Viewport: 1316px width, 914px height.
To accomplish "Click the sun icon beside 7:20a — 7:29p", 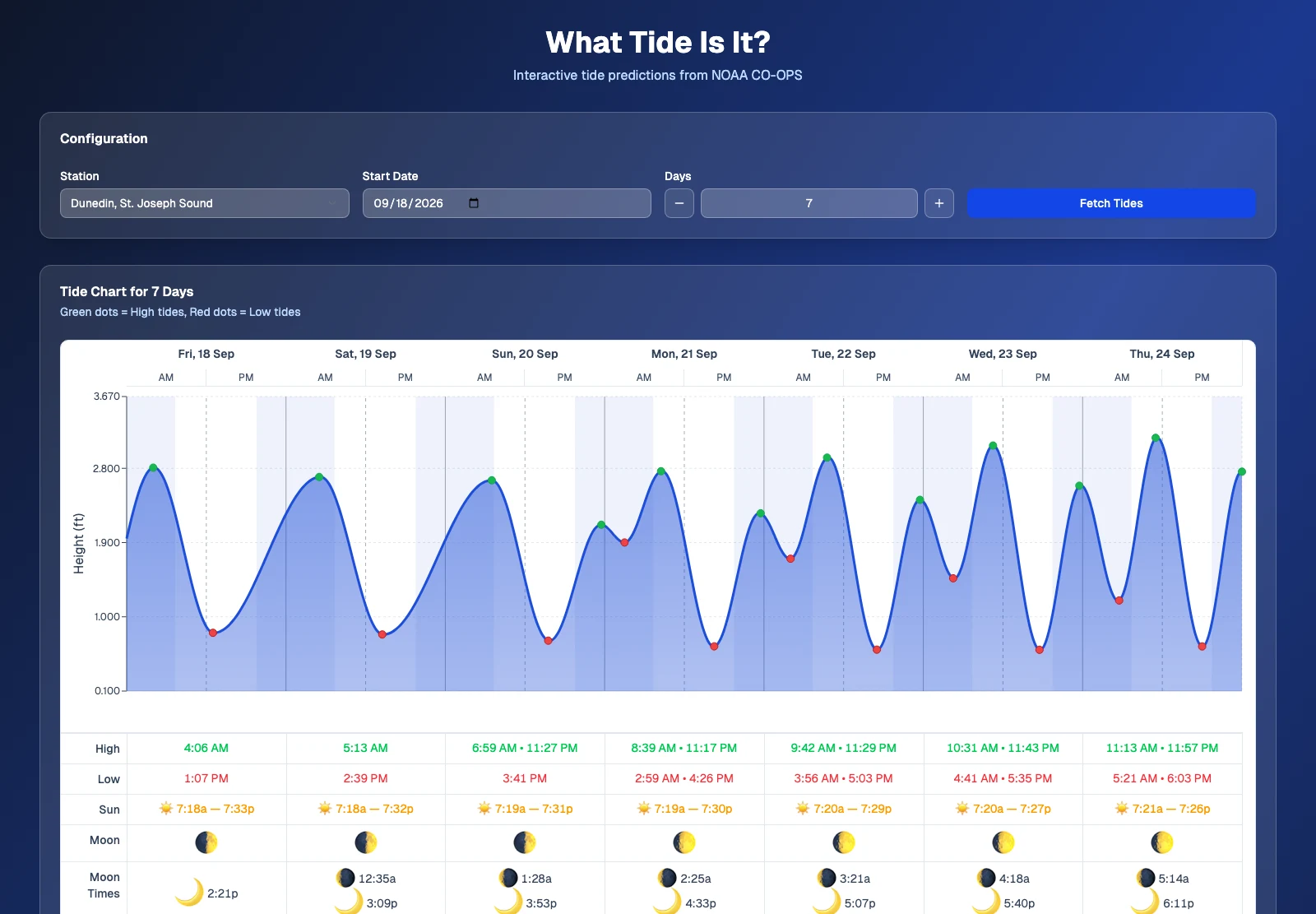I will click(x=803, y=809).
